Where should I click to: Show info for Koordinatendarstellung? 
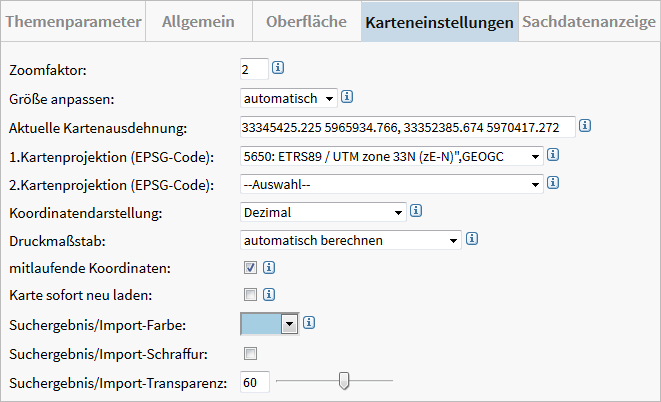click(x=415, y=211)
